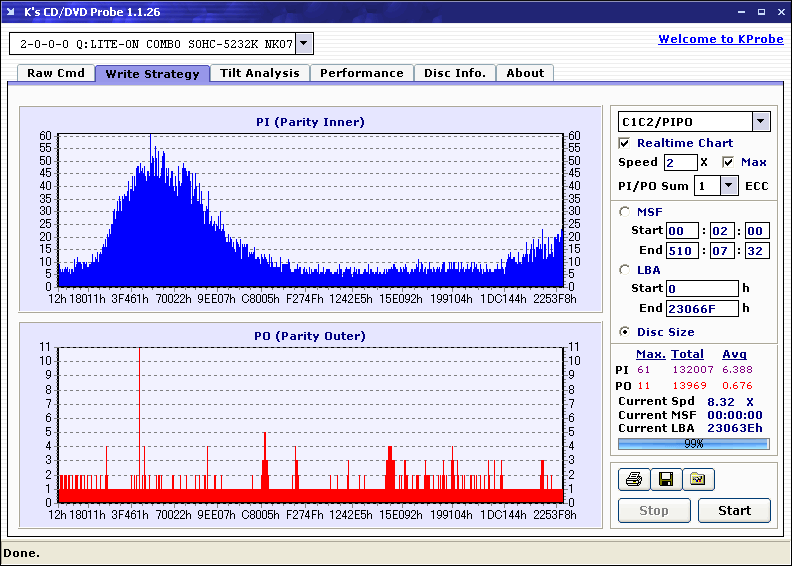Select the MSF radio button
This screenshot has width=792, height=566.
point(625,211)
